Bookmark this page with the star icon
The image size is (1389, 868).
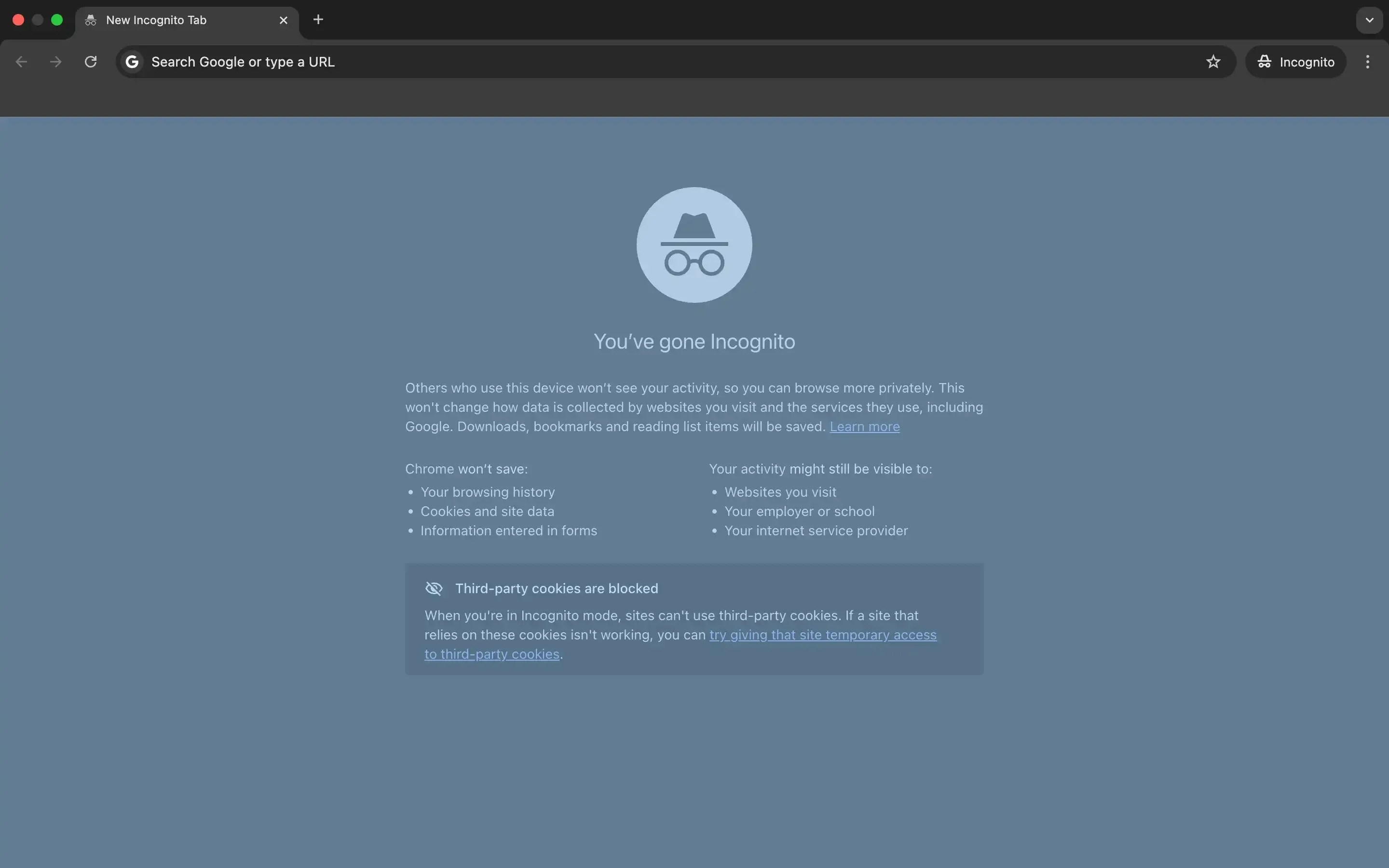(x=1213, y=61)
